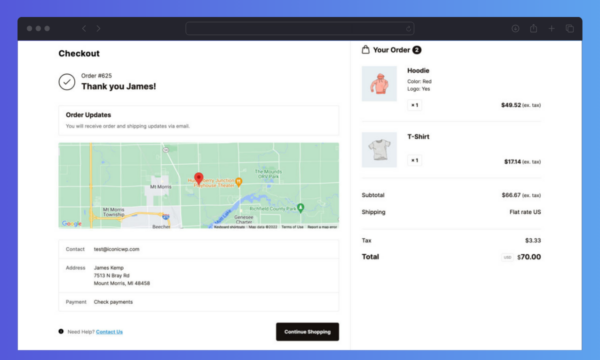Click the red location pin on the map
600x360 pixels.
(199, 179)
